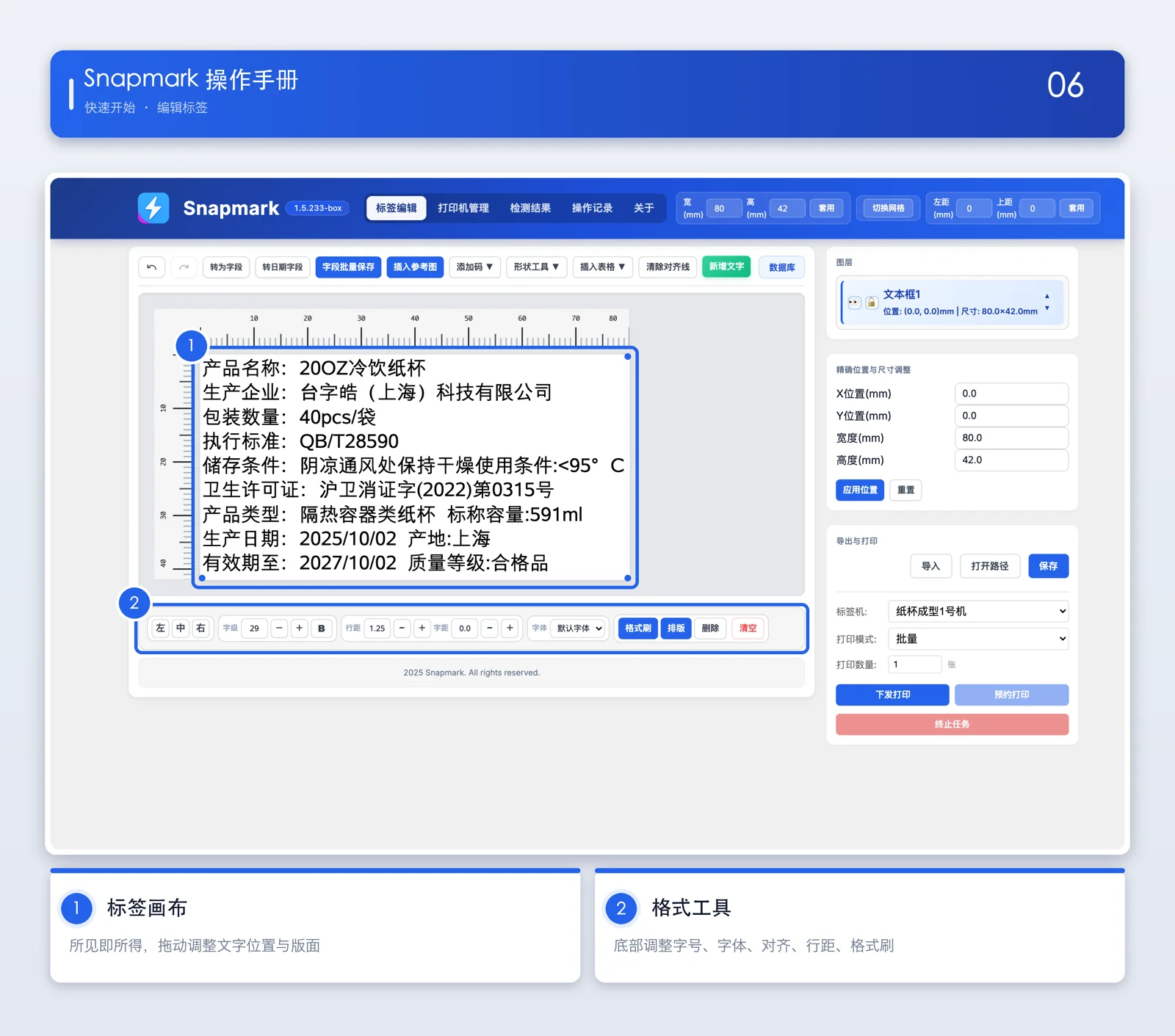Click the 格式刷 format painter button
The width and height of the screenshot is (1175, 1036).
(638, 629)
